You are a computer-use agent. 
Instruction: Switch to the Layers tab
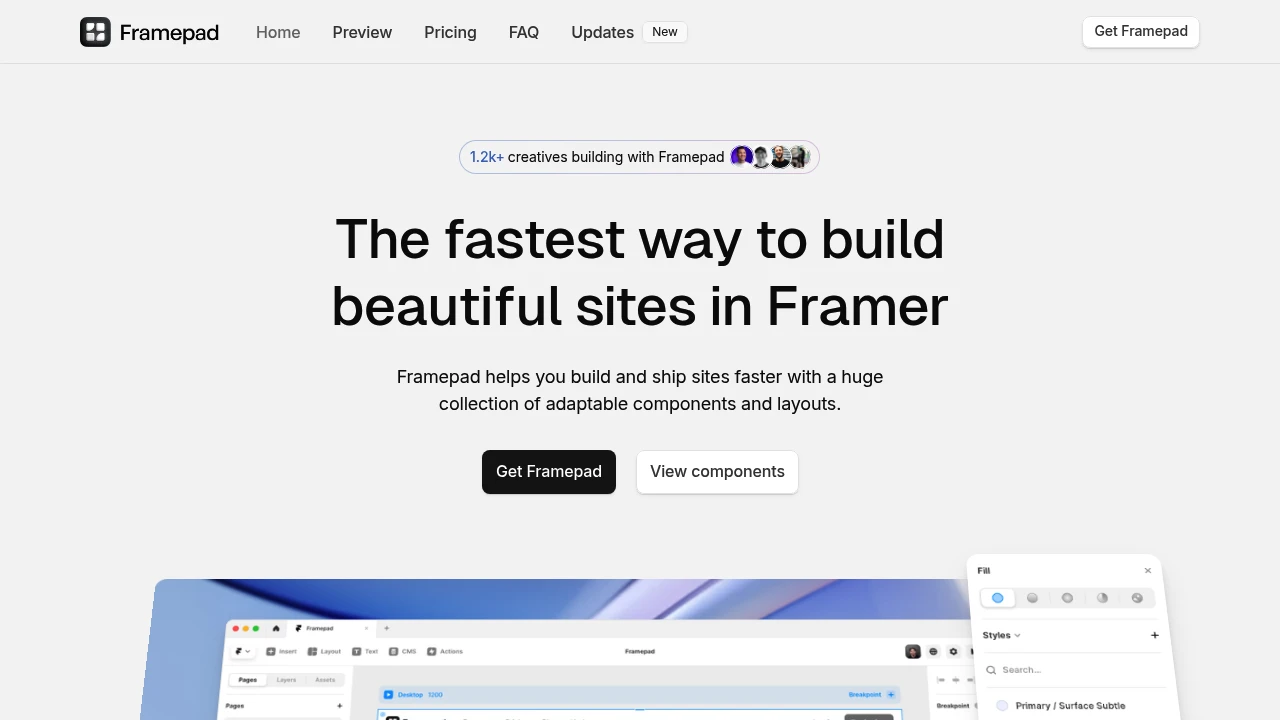click(x=286, y=680)
